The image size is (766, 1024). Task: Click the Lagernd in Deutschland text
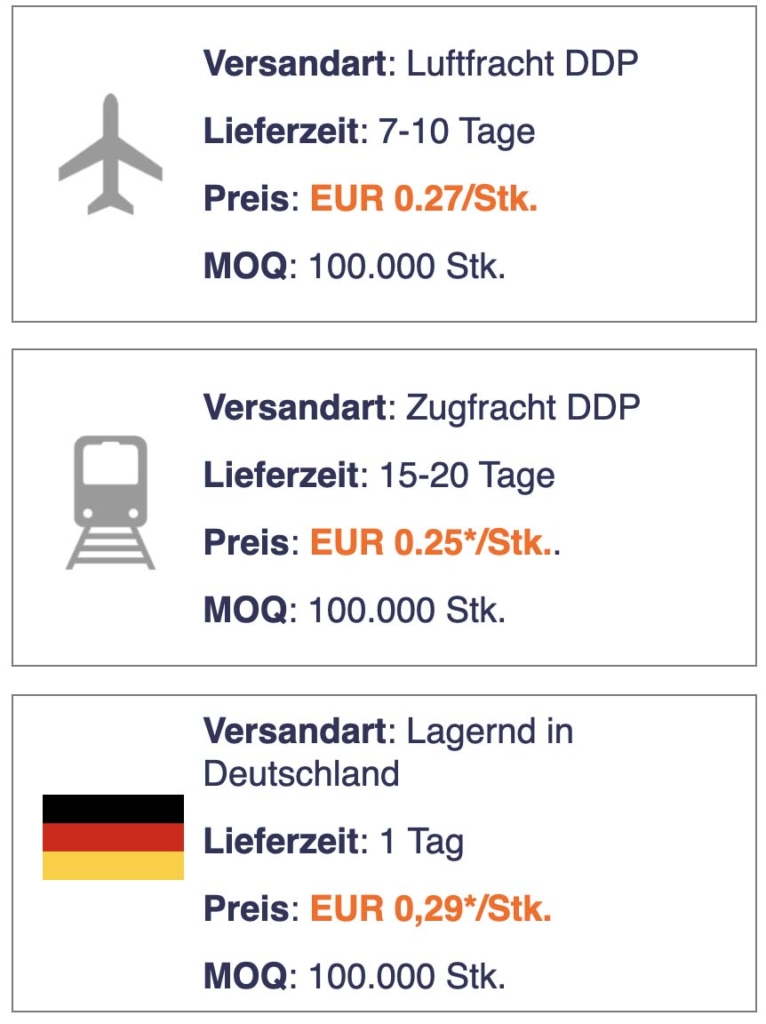[389, 752]
